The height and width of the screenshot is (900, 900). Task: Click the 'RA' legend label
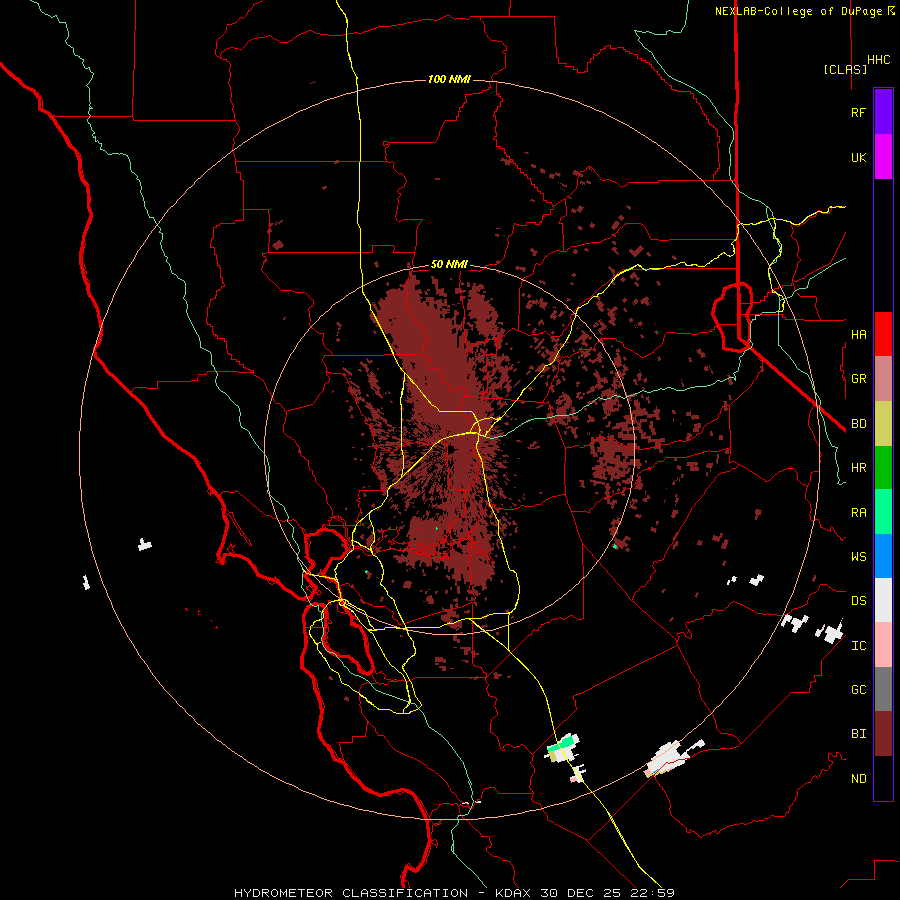858,513
